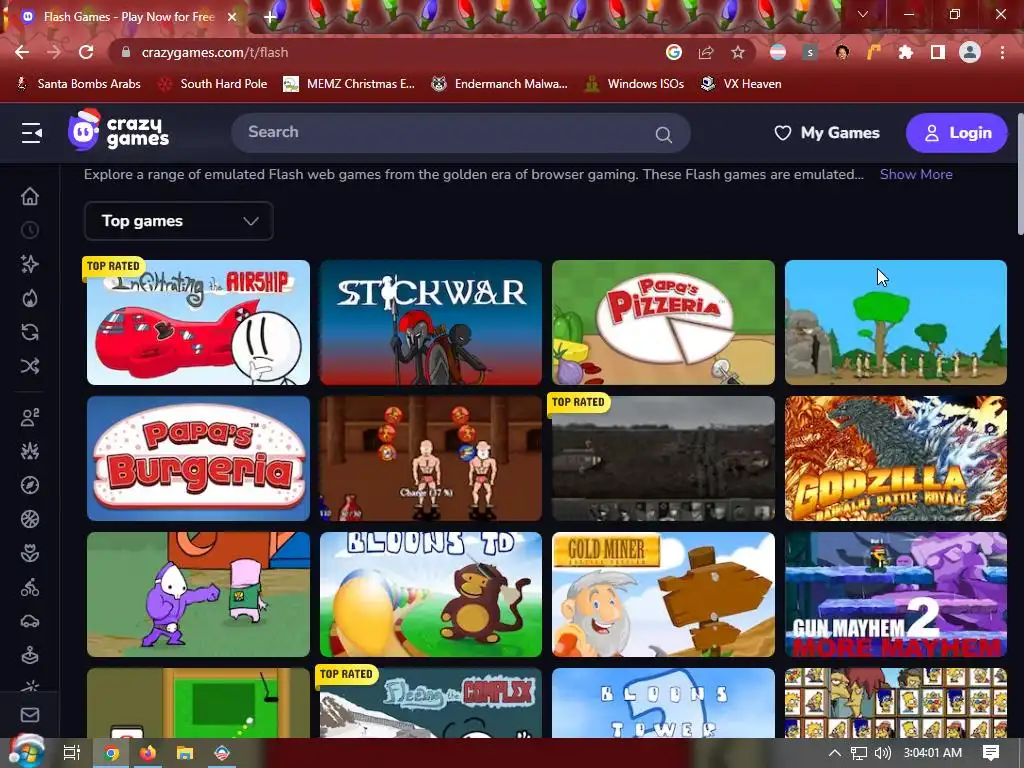Open notification center on taskbar

pos(991,753)
